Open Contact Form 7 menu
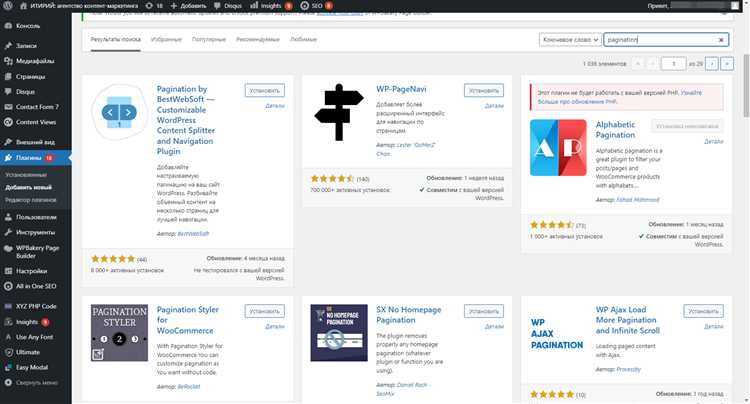 tap(36, 107)
